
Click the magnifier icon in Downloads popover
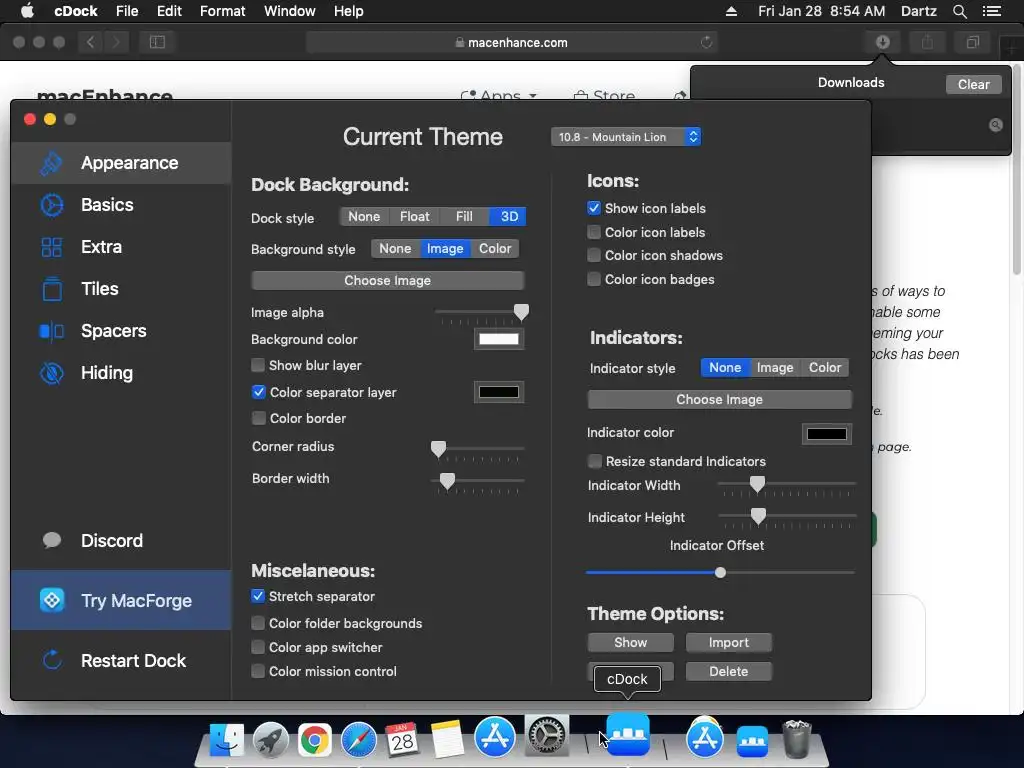(x=995, y=125)
